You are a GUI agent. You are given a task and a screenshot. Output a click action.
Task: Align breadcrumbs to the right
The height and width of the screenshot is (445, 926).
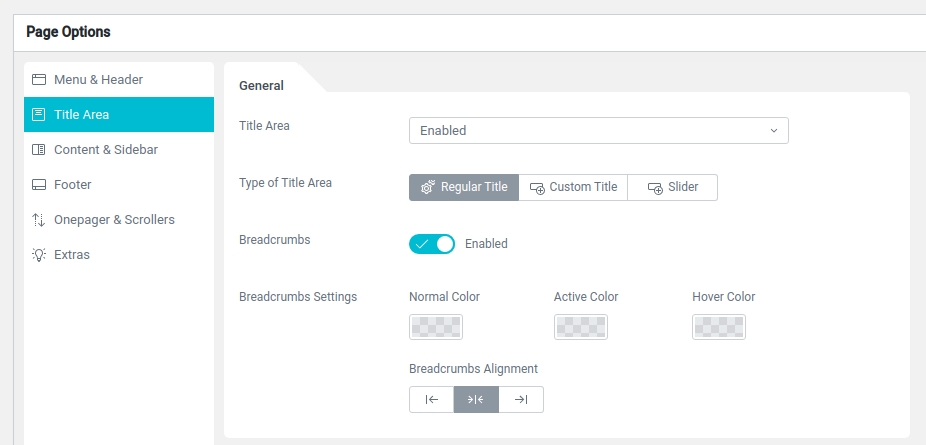(521, 399)
